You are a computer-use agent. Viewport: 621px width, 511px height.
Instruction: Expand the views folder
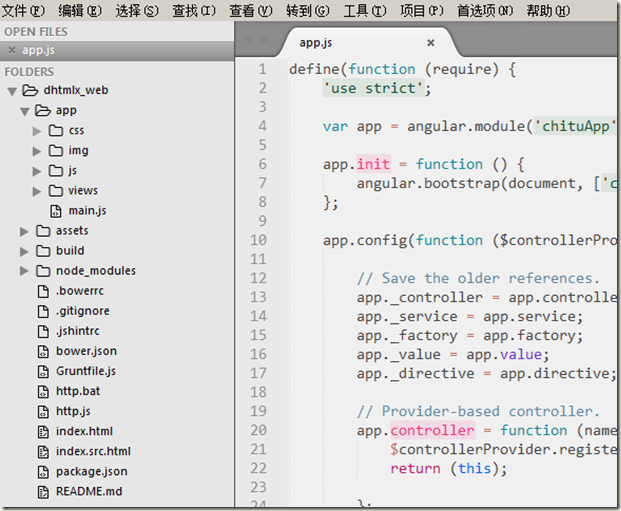coord(37,191)
